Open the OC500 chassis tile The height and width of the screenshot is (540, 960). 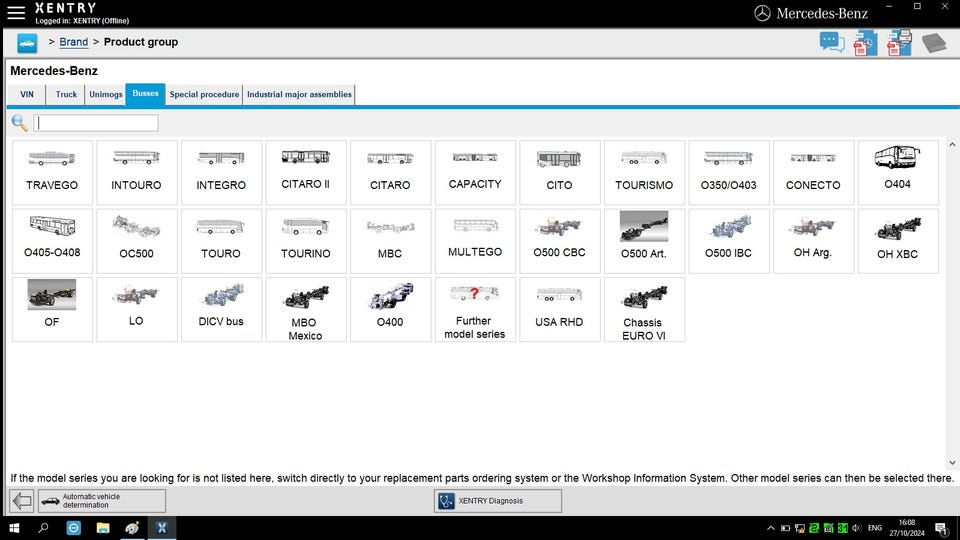pyautogui.click(x=137, y=241)
